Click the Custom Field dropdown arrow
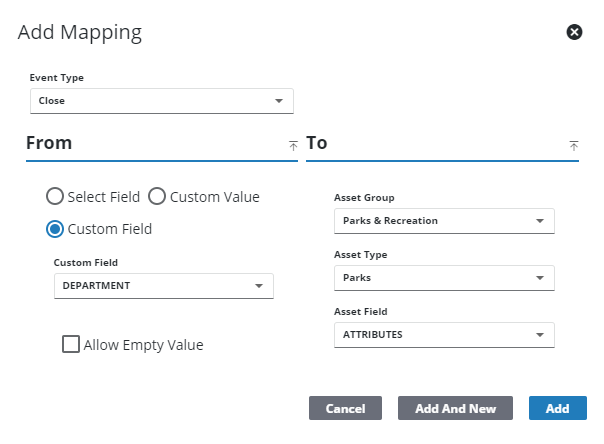Viewport: 604px width, 444px height. coord(258,286)
